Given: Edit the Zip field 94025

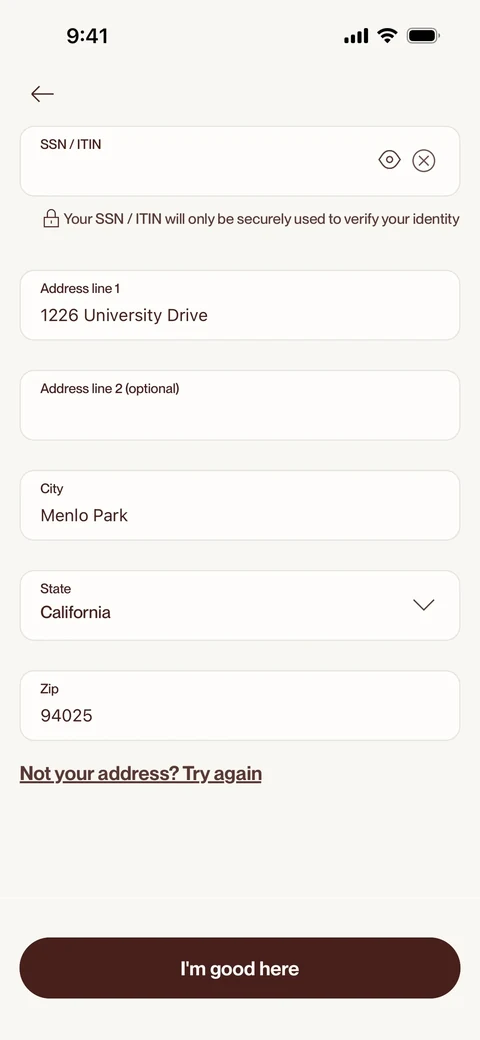Looking at the screenshot, I should click(x=240, y=706).
